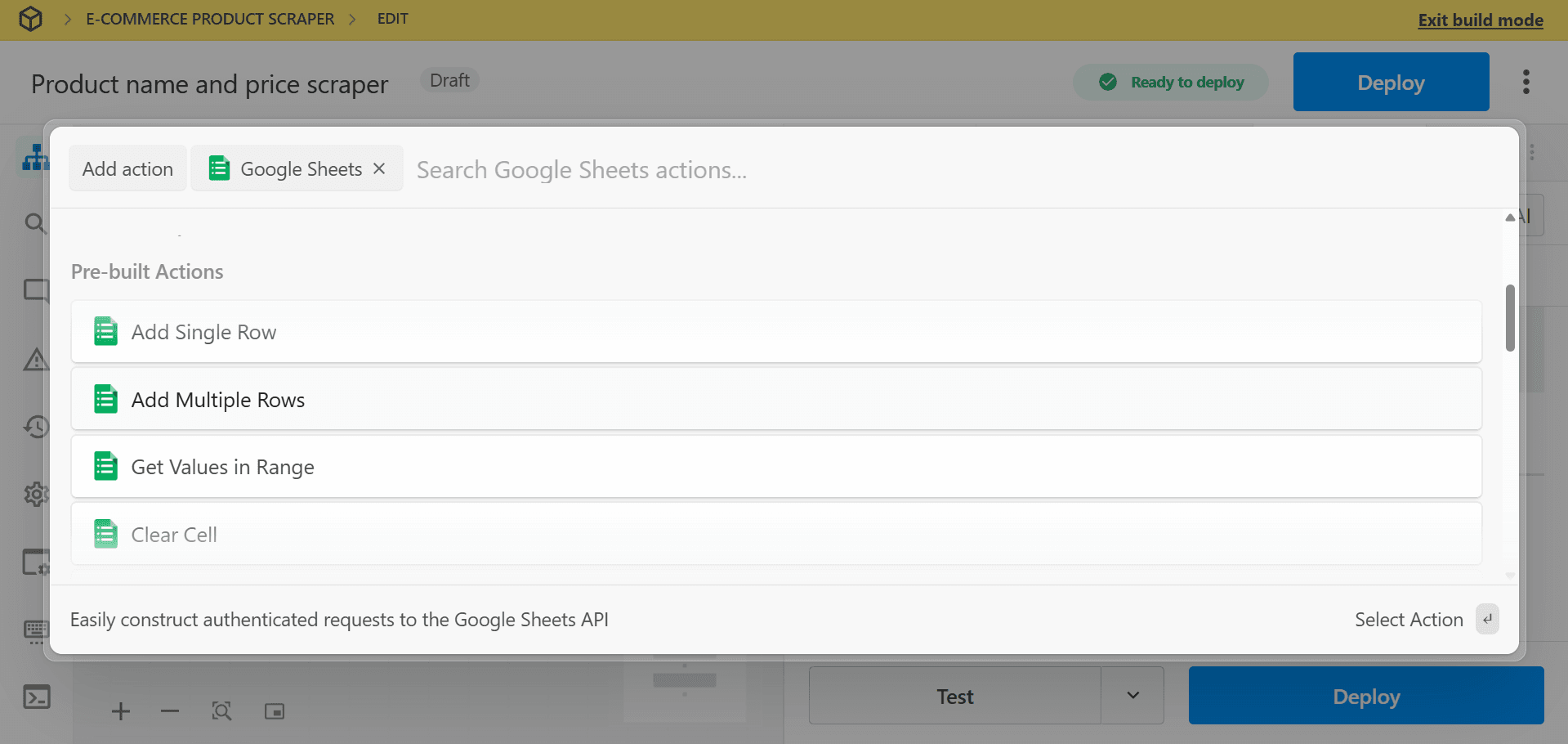Open the settings gear in left sidebar
This screenshot has height=744, width=1568.
(36, 494)
